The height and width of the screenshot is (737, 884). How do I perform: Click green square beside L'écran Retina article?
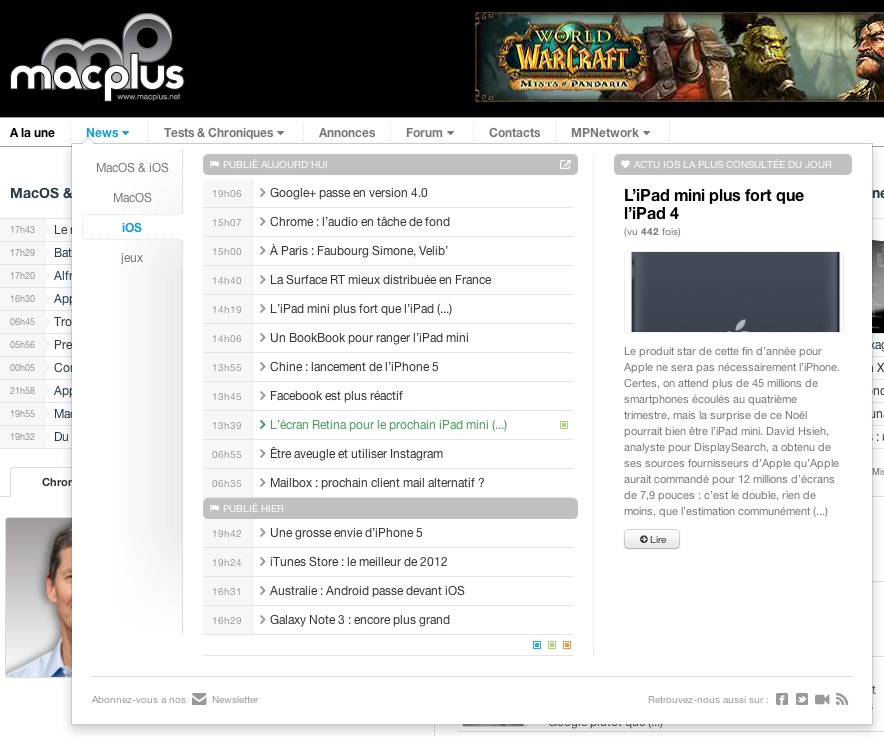[x=564, y=425]
